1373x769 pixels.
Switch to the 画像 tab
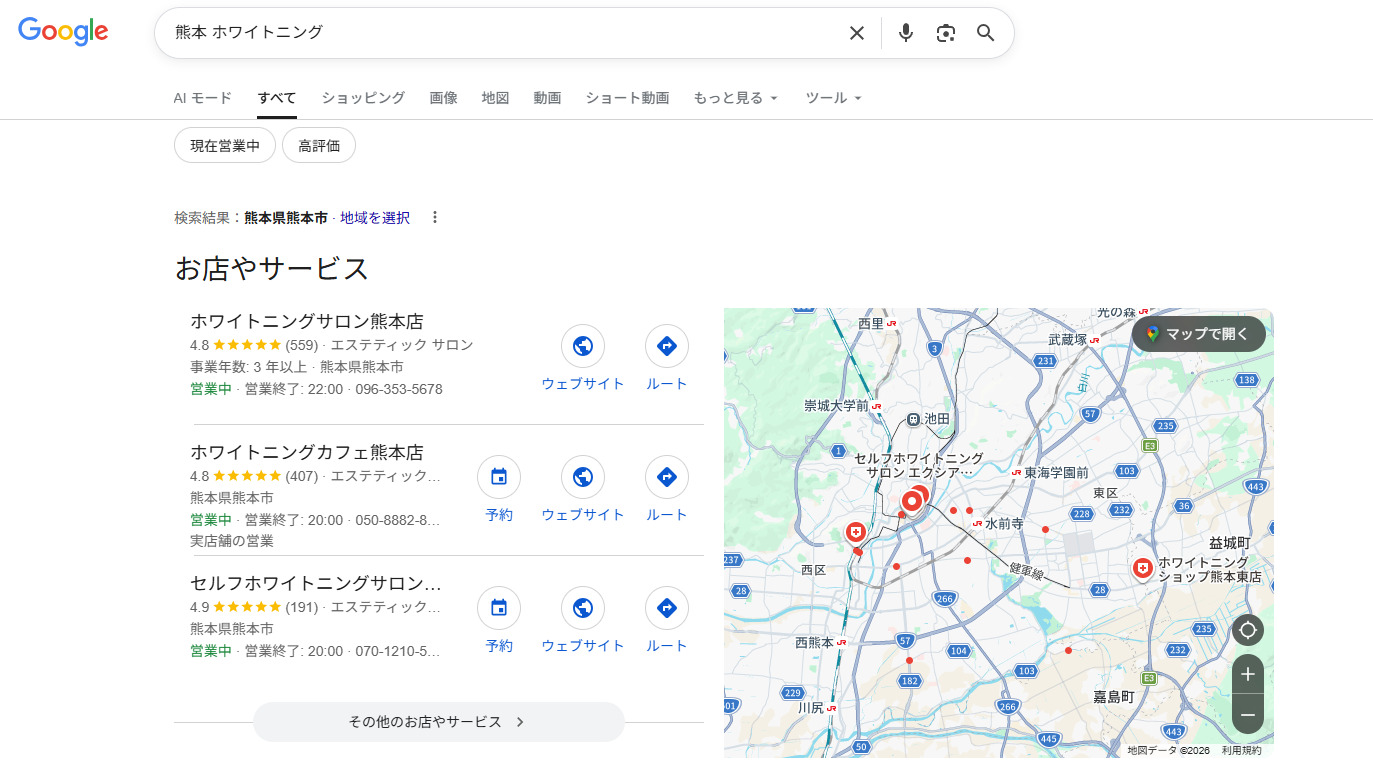[443, 97]
